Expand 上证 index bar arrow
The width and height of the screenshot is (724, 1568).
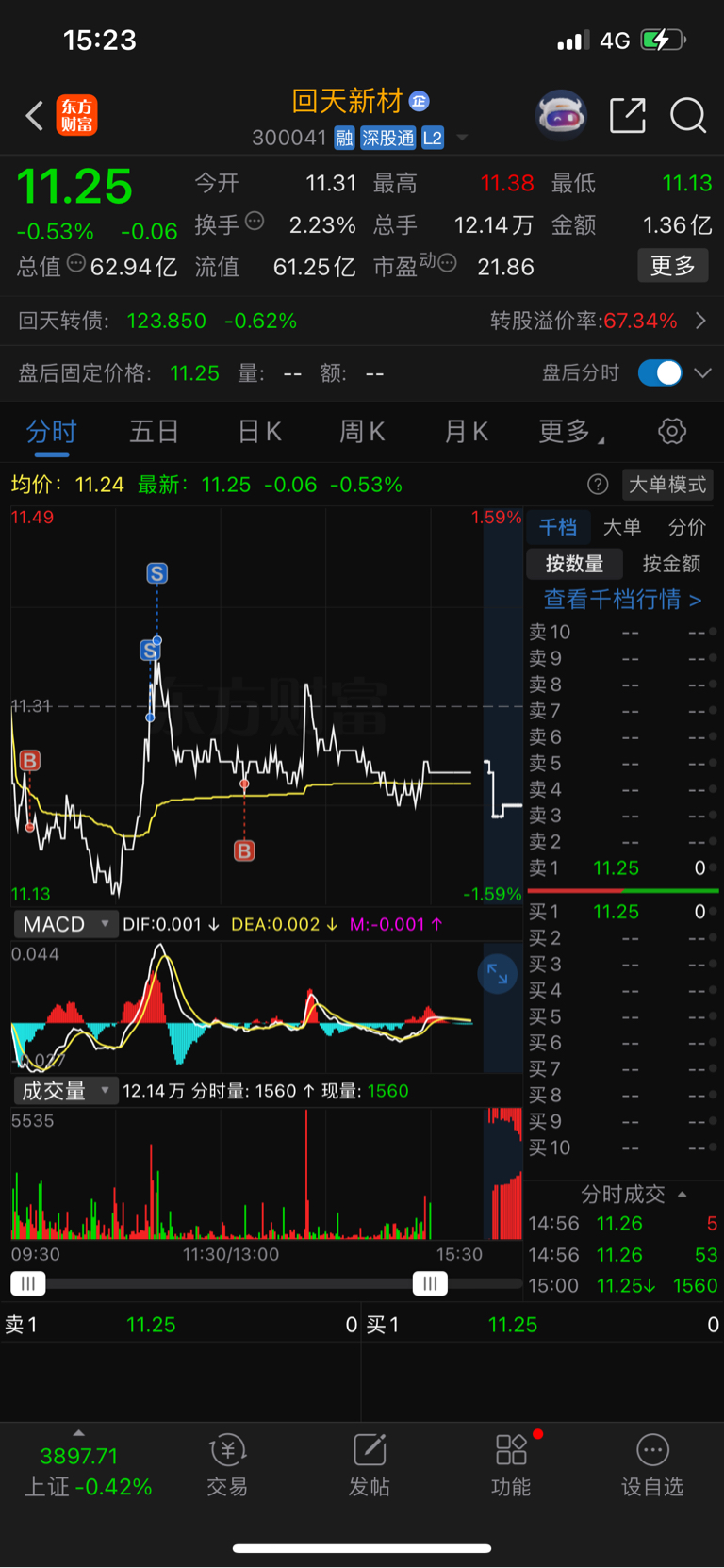pos(78,1432)
